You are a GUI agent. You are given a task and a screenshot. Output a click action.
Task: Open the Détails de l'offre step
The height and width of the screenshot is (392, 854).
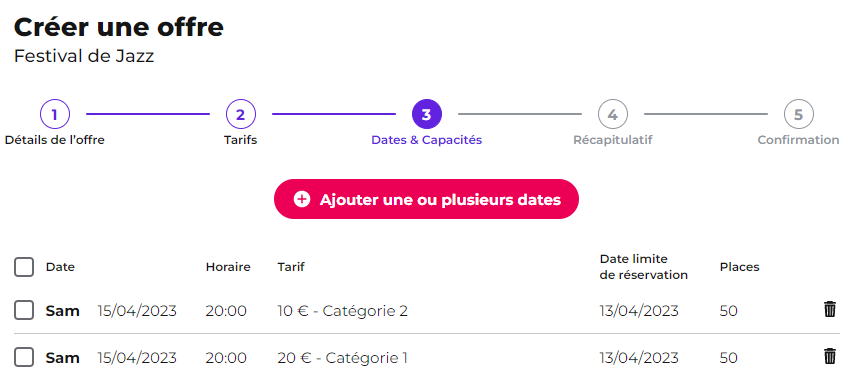tap(54, 140)
